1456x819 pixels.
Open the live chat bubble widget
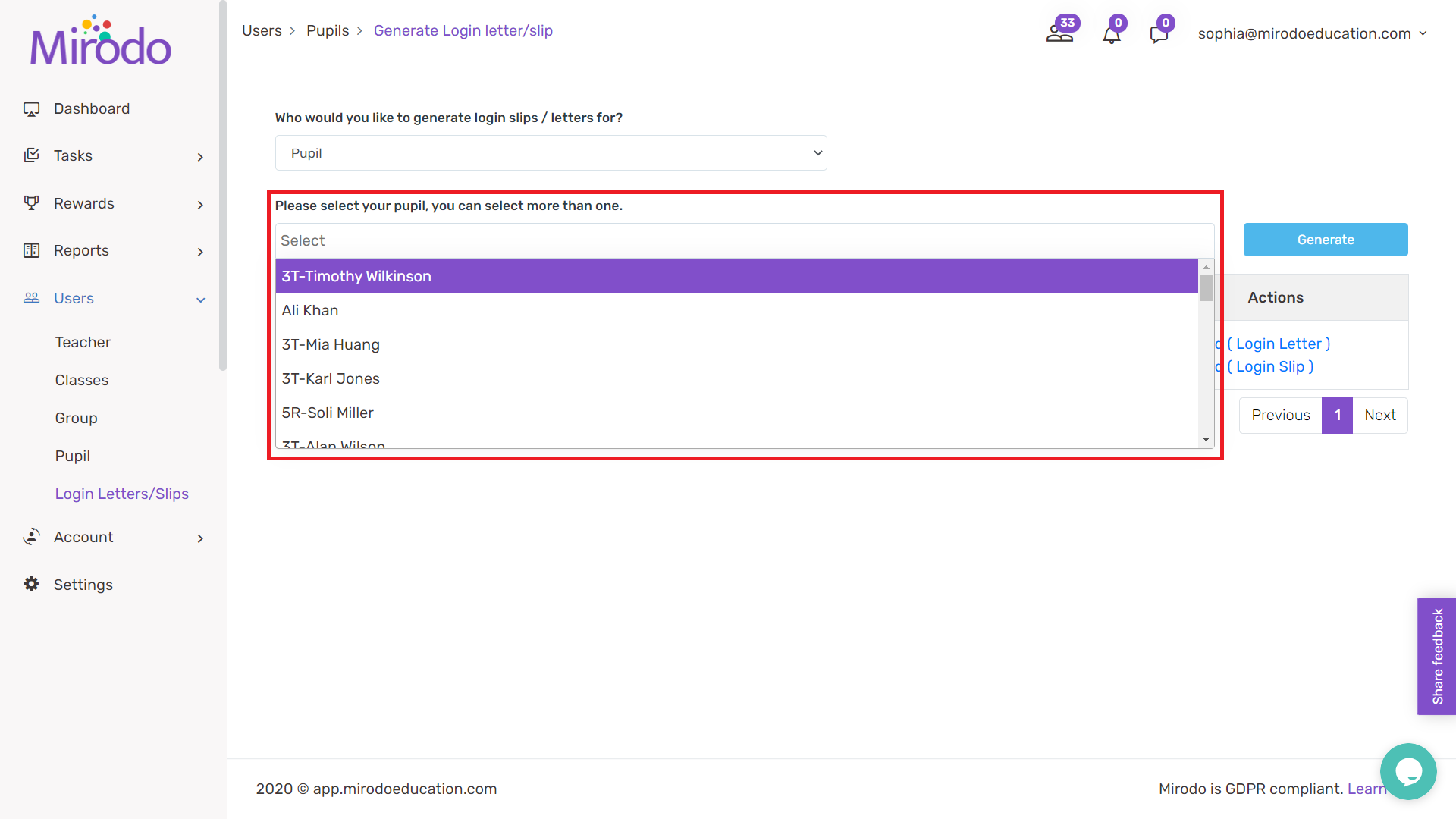[1407, 771]
